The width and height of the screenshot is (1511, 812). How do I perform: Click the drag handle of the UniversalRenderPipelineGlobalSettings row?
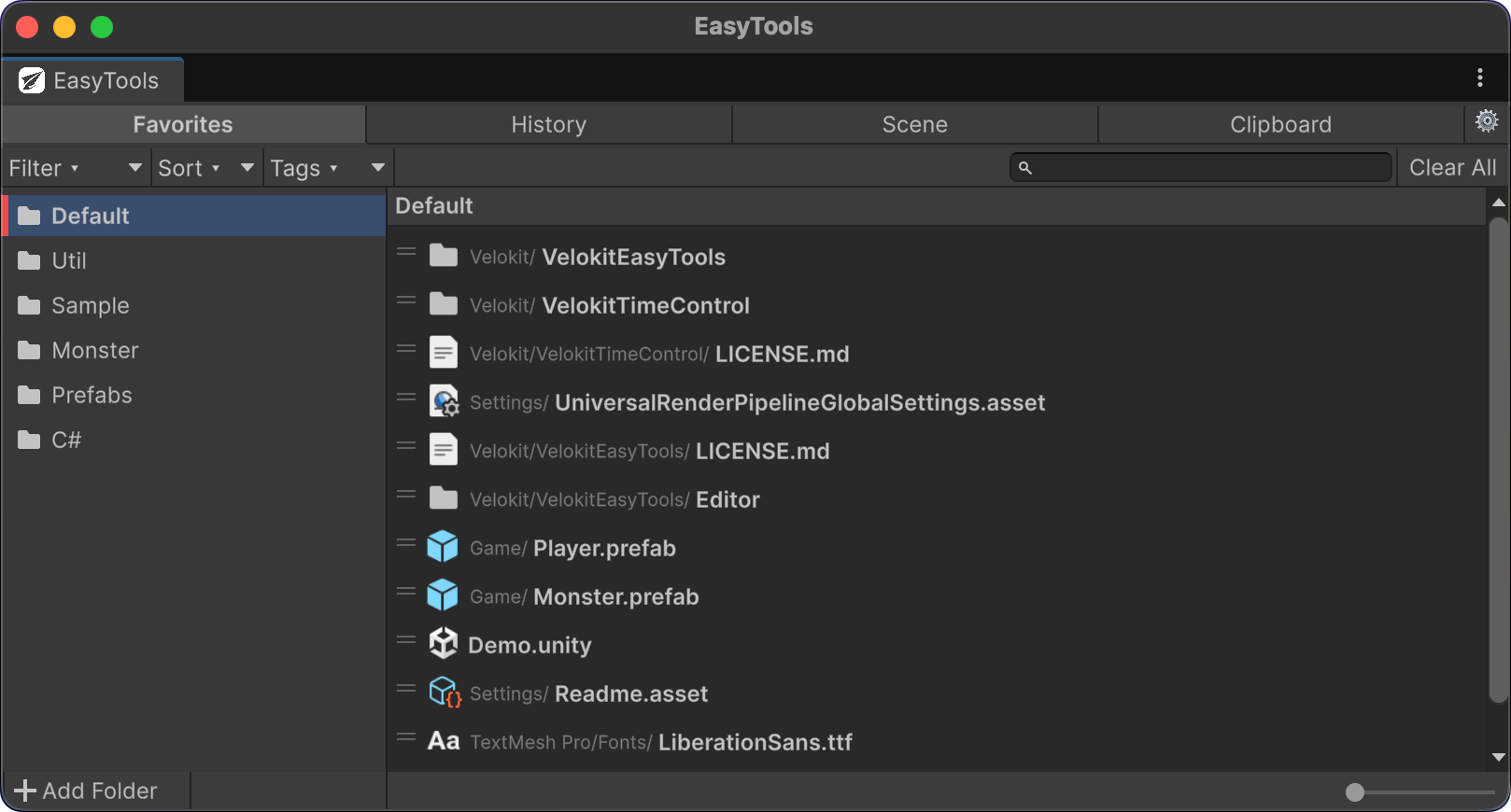[x=406, y=398]
